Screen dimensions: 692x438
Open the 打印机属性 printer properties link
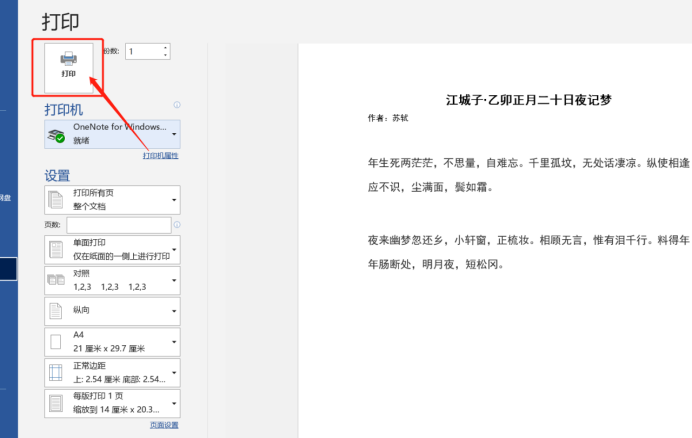(x=161, y=155)
